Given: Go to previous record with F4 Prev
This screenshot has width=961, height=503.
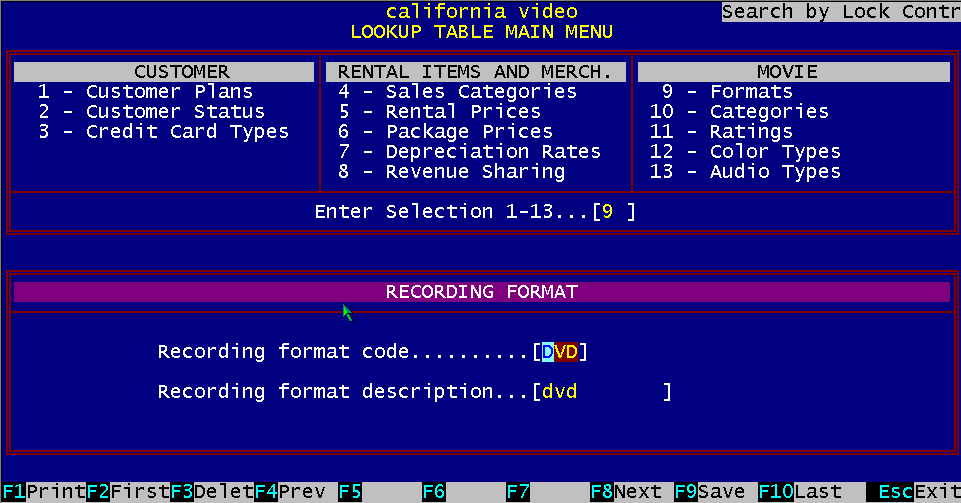Looking at the screenshot, I should coord(290,492).
